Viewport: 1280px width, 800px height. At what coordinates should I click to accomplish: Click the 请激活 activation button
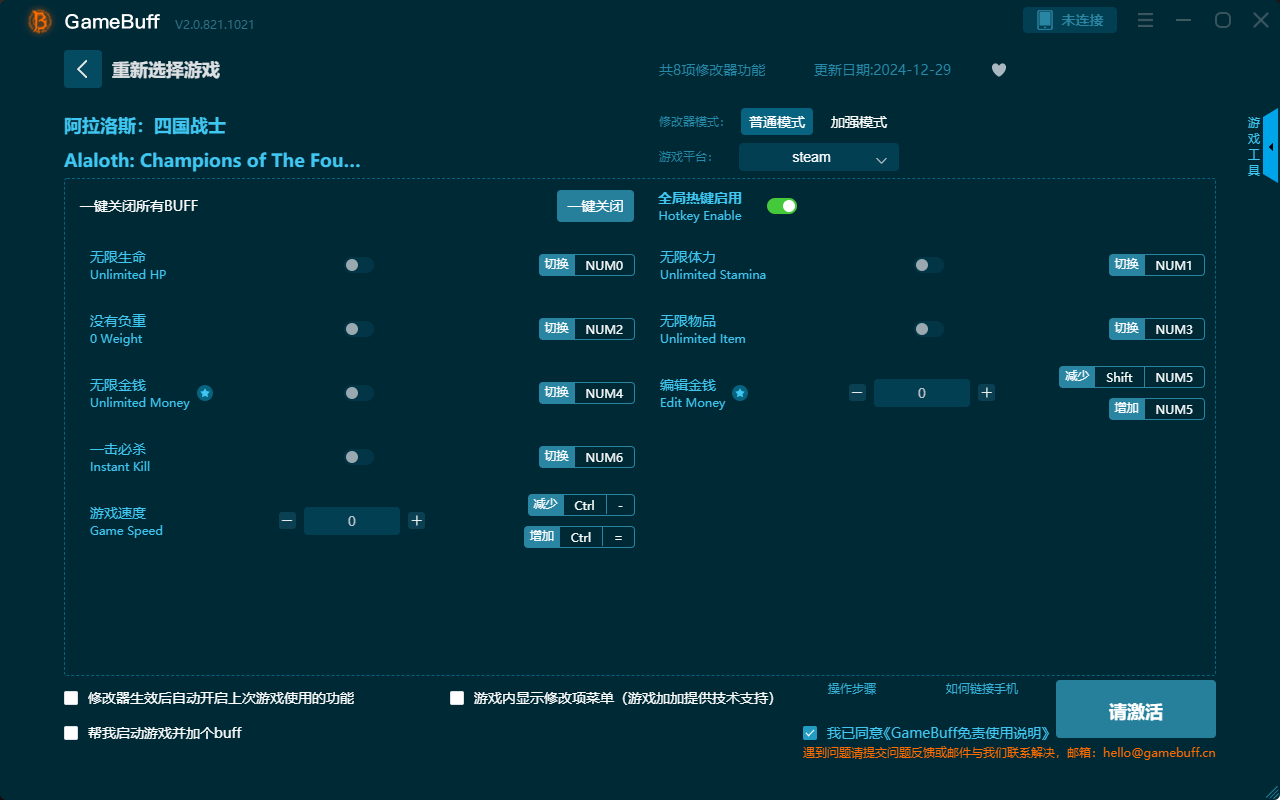pyautogui.click(x=1135, y=709)
